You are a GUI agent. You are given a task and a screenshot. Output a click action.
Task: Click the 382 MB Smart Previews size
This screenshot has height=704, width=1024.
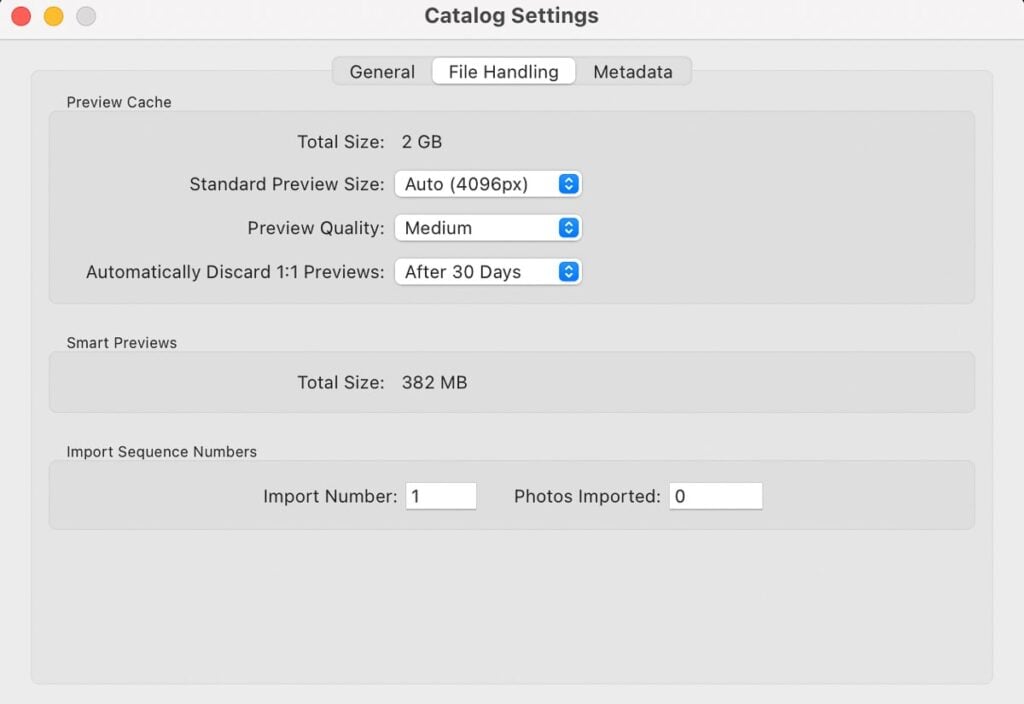[x=434, y=382]
